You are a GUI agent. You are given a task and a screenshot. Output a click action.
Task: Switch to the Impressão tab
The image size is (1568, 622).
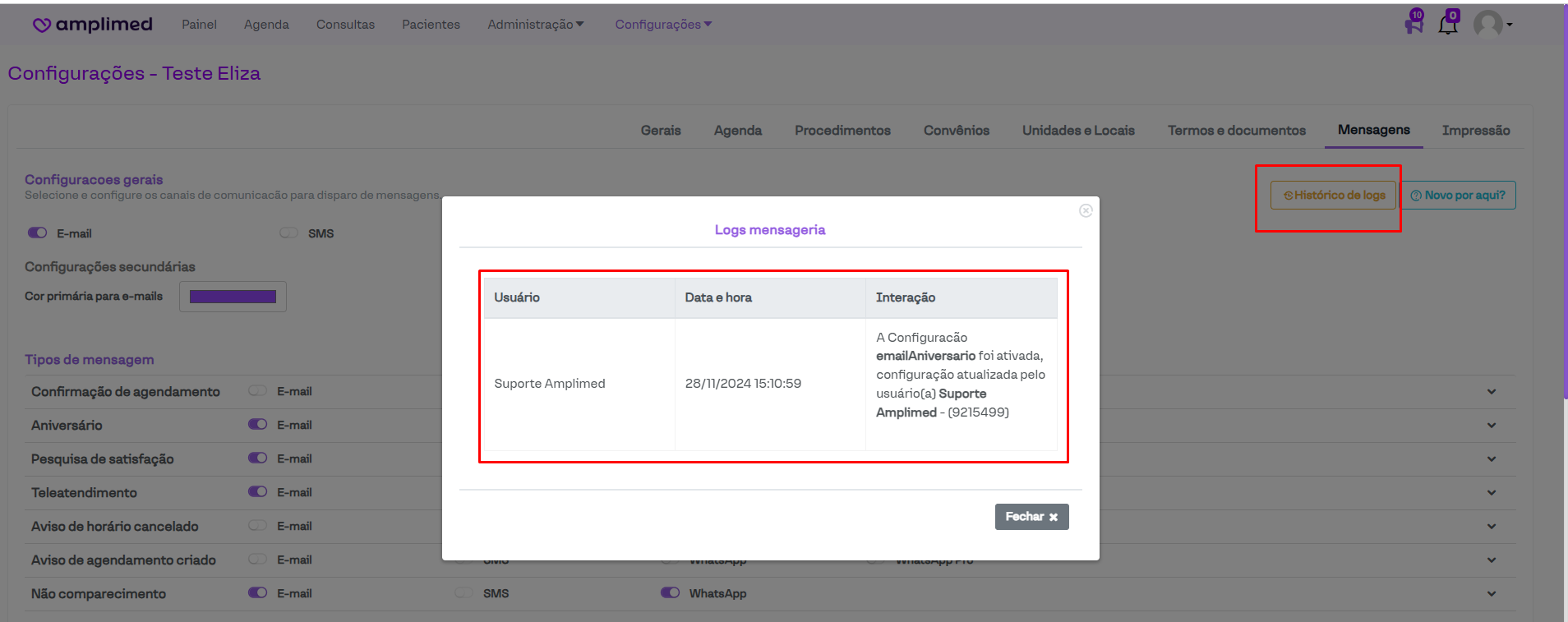1475,131
